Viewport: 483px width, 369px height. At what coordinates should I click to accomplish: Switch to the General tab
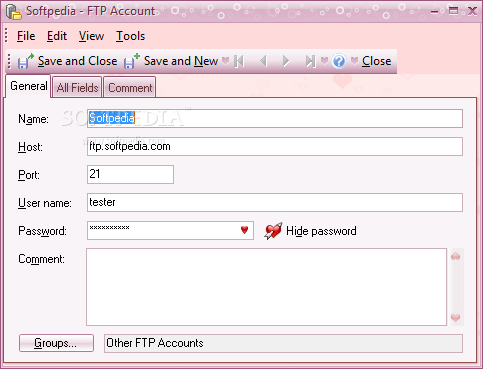pos(29,86)
